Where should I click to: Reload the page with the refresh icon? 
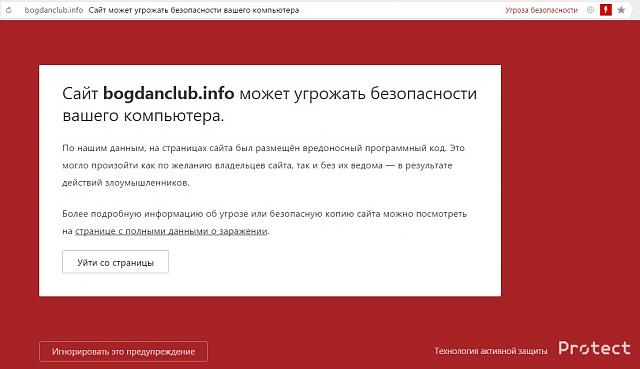9,10
